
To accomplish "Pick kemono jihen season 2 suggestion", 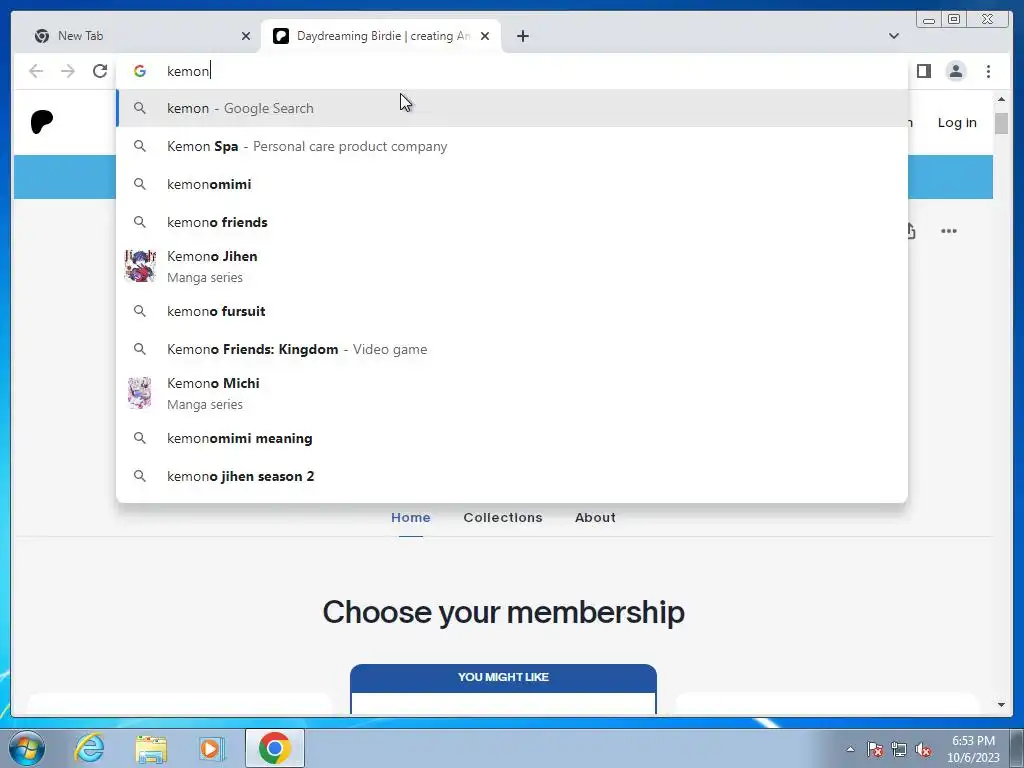I will point(512,476).
